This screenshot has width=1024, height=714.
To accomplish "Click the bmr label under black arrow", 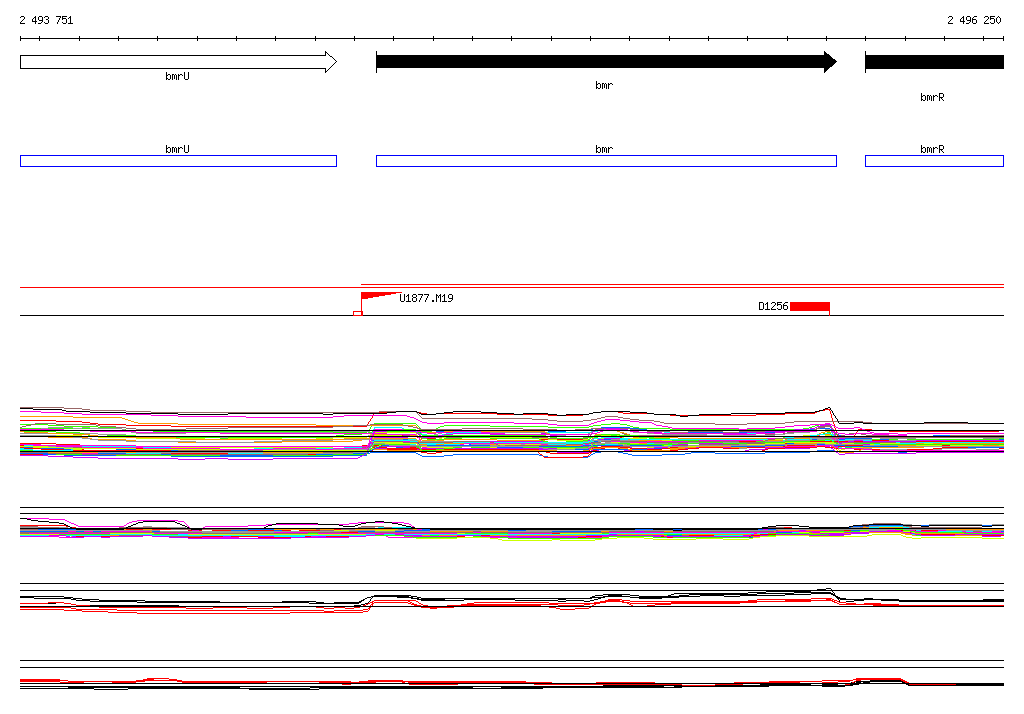I will (x=604, y=86).
